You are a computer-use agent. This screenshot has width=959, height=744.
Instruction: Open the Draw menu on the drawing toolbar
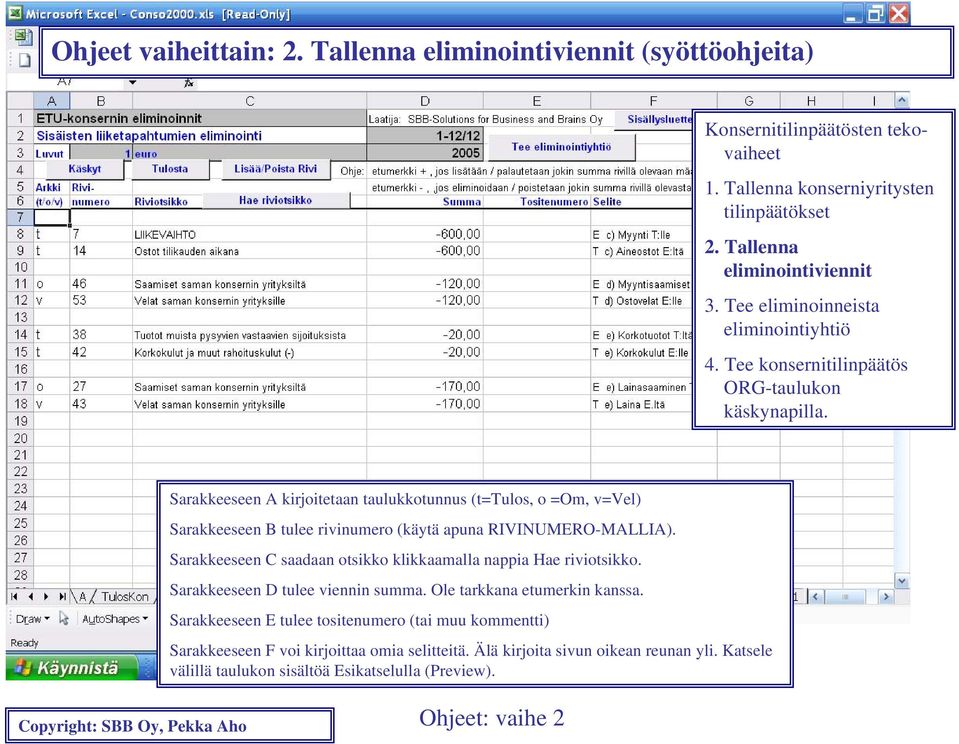pos(32,619)
